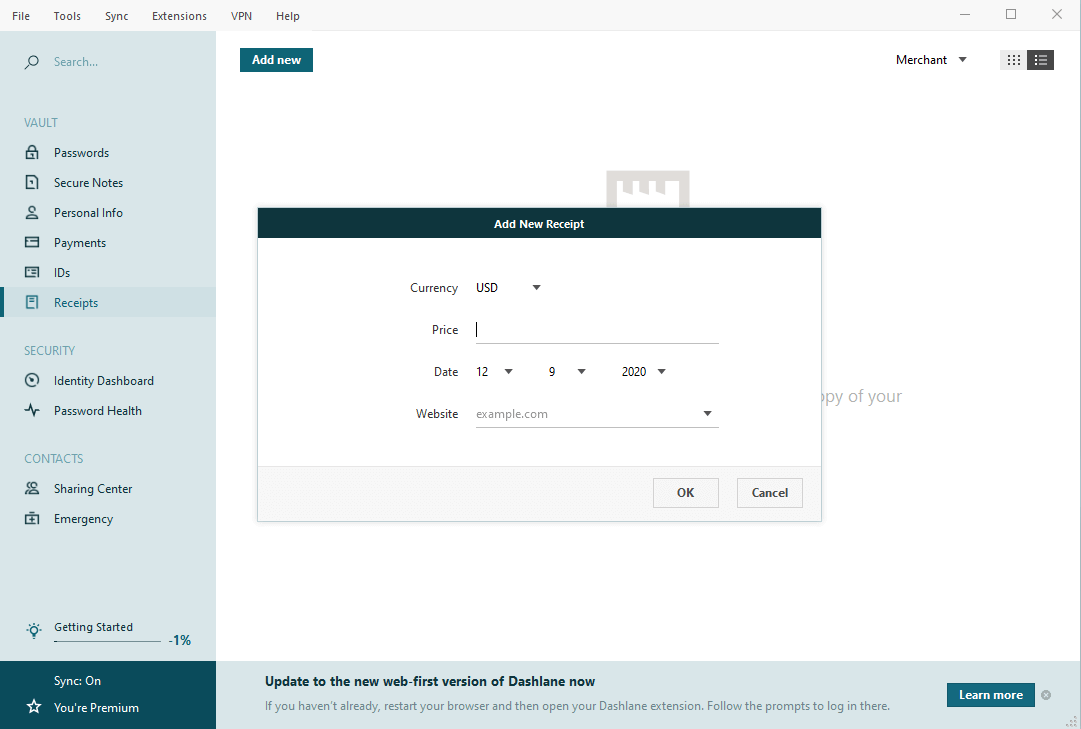This screenshot has height=729, width=1081.
Task: Minimize the Dashlane window
Action: pos(964,14)
